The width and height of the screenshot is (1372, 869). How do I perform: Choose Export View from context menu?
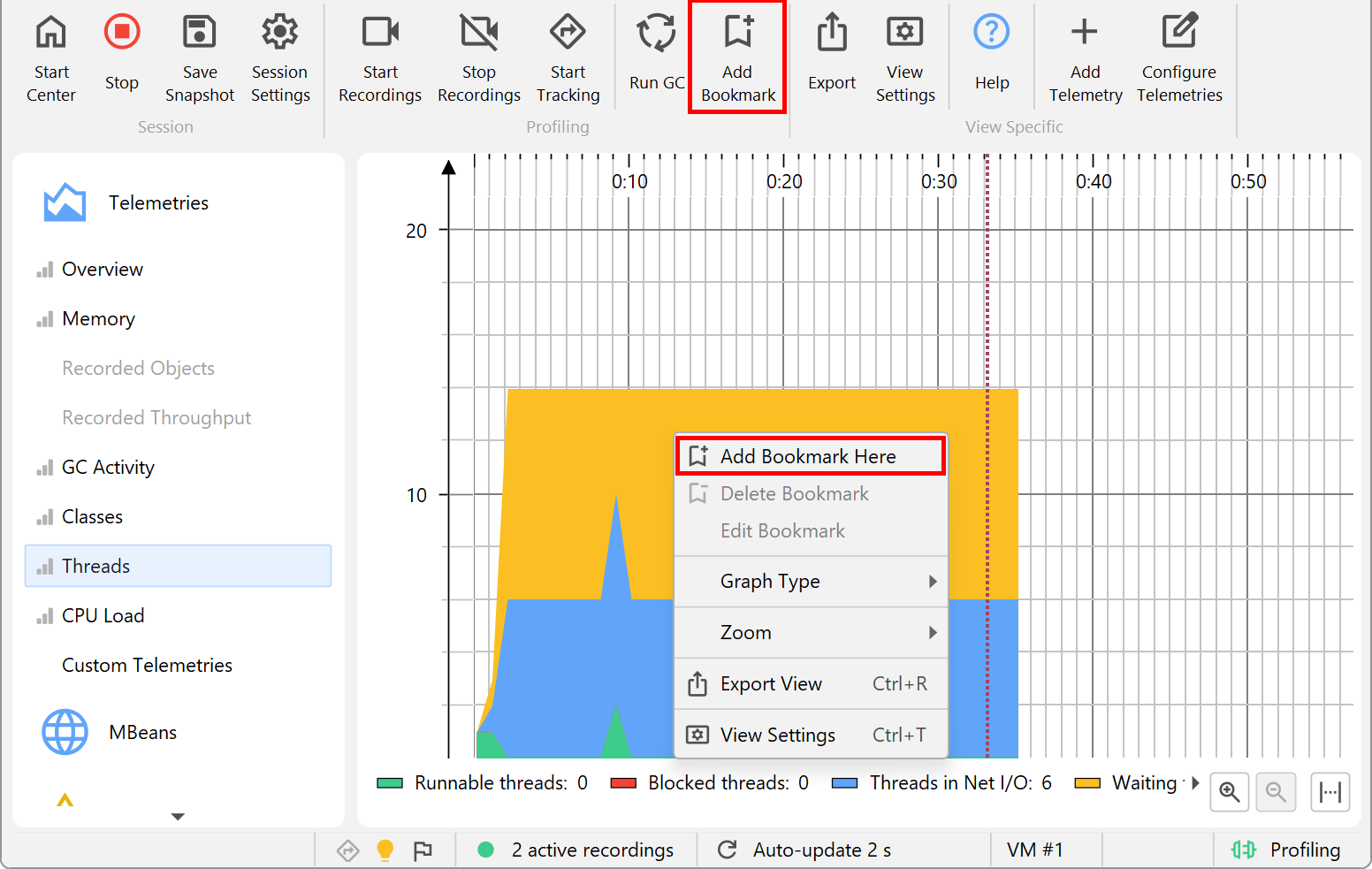[x=771, y=684]
